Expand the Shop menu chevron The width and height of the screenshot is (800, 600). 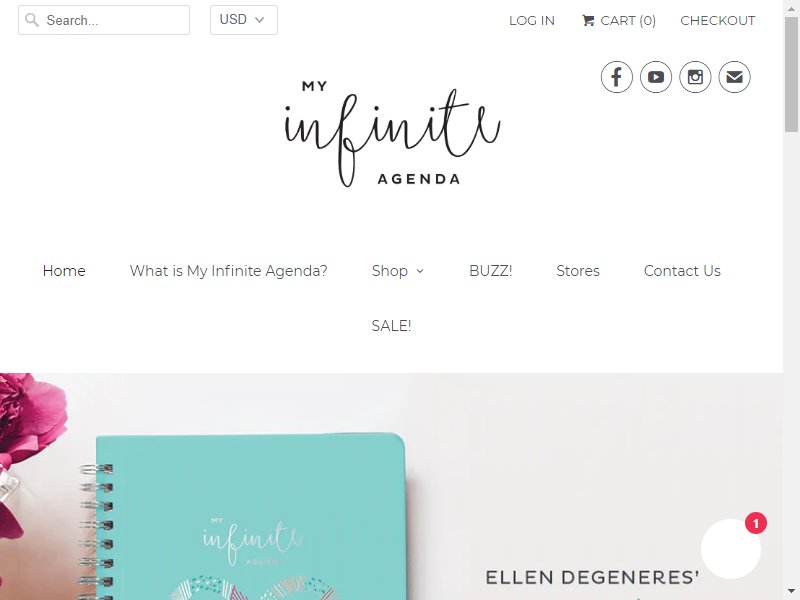point(420,271)
